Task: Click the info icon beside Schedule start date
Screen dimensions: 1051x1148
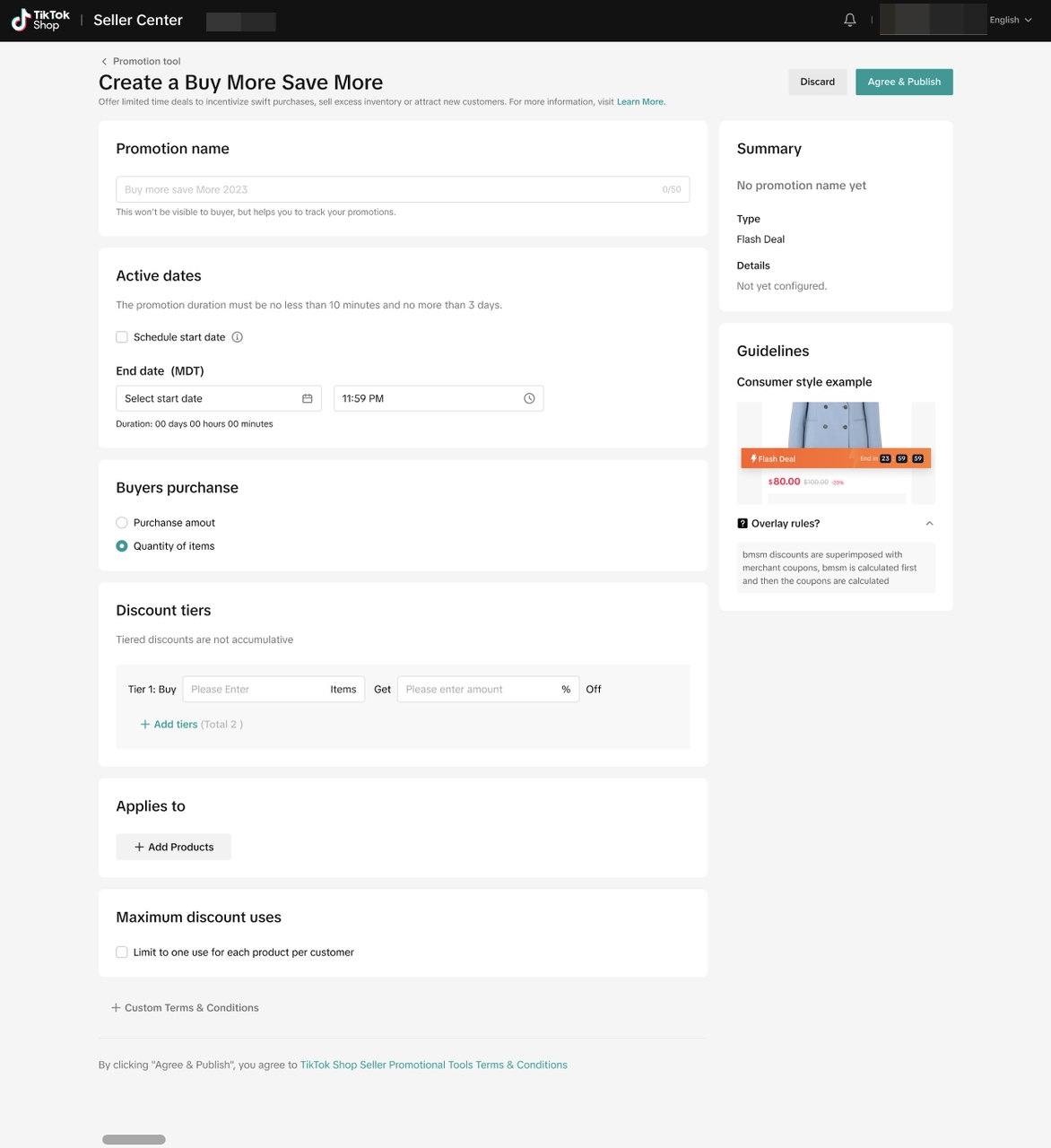Action: click(238, 337)
